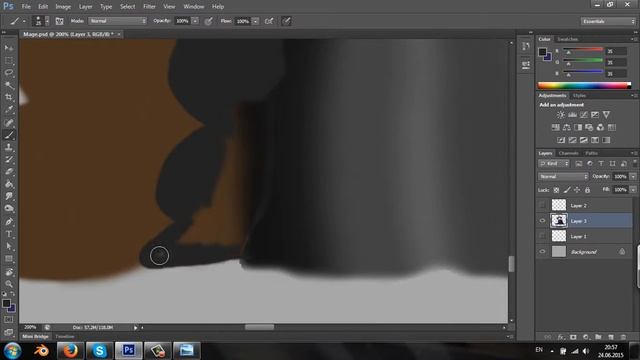
Task: Select the Crop tool
Action: 9,97
